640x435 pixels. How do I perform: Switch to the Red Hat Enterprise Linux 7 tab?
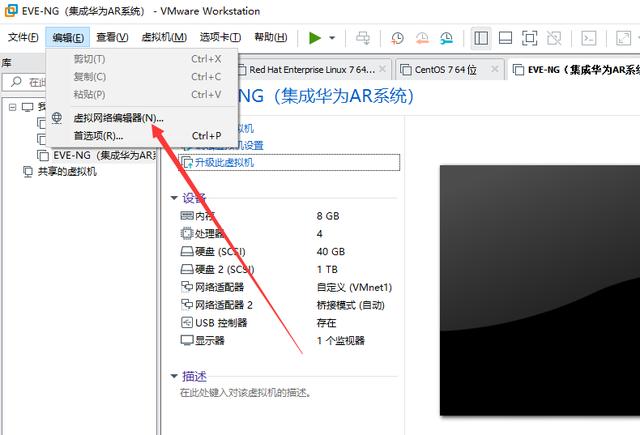tap(312, 70)
